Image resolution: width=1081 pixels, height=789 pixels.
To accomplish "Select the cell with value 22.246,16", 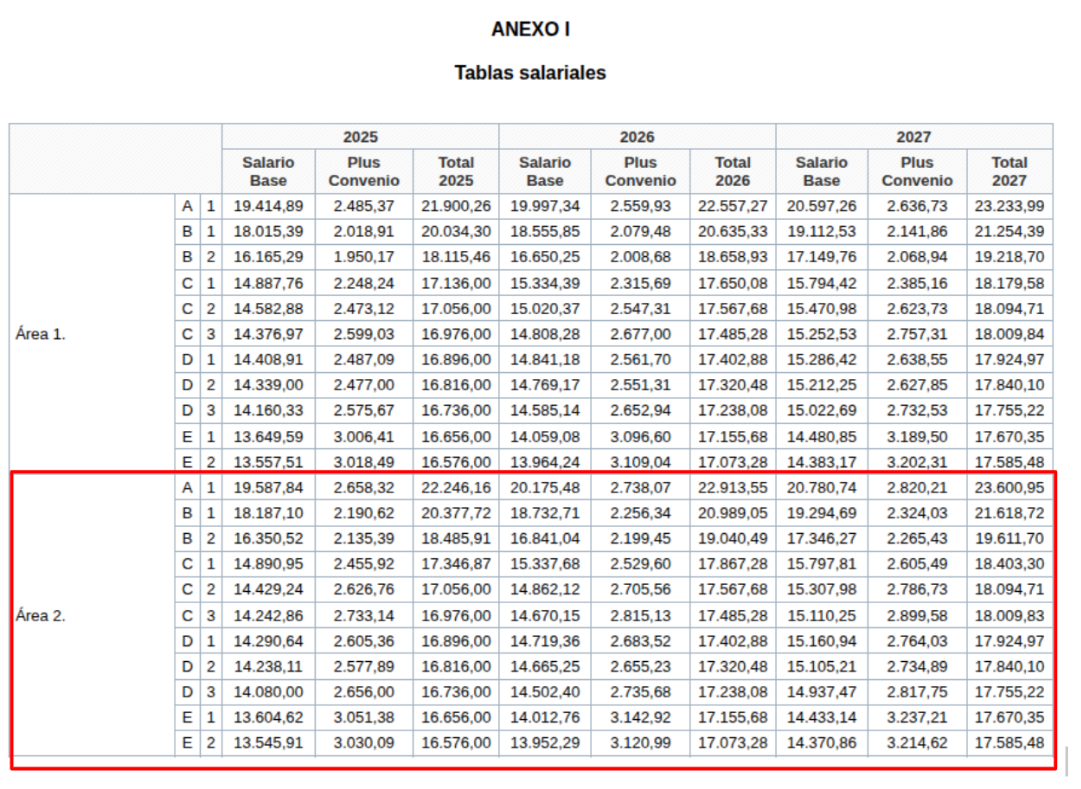I will [x=456, y=488].
